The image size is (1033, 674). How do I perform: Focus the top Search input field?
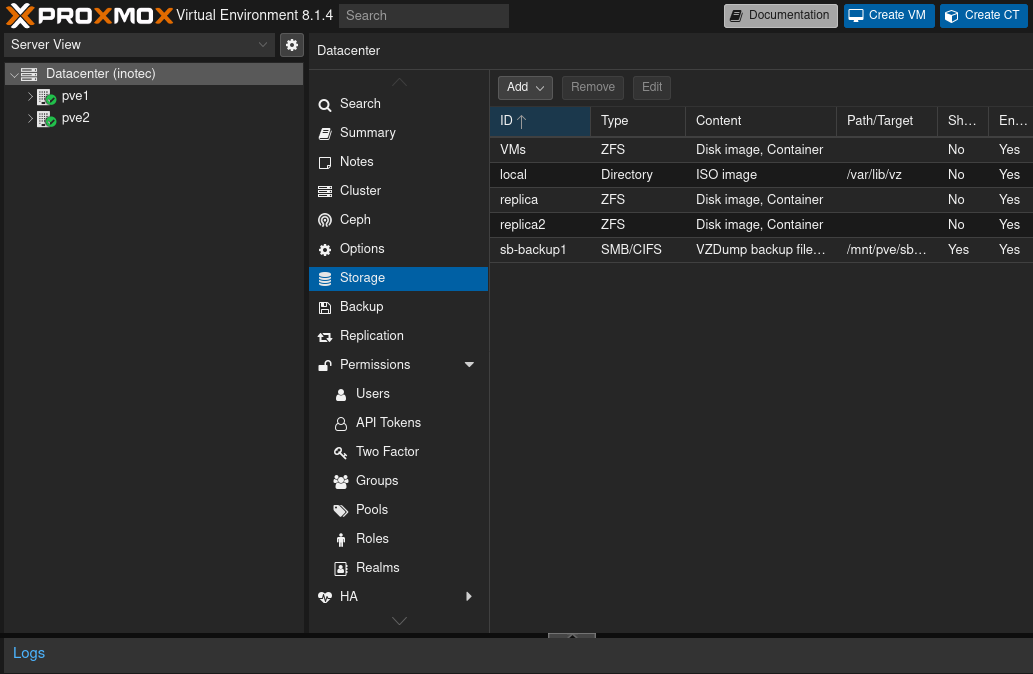tap(424, 16)
